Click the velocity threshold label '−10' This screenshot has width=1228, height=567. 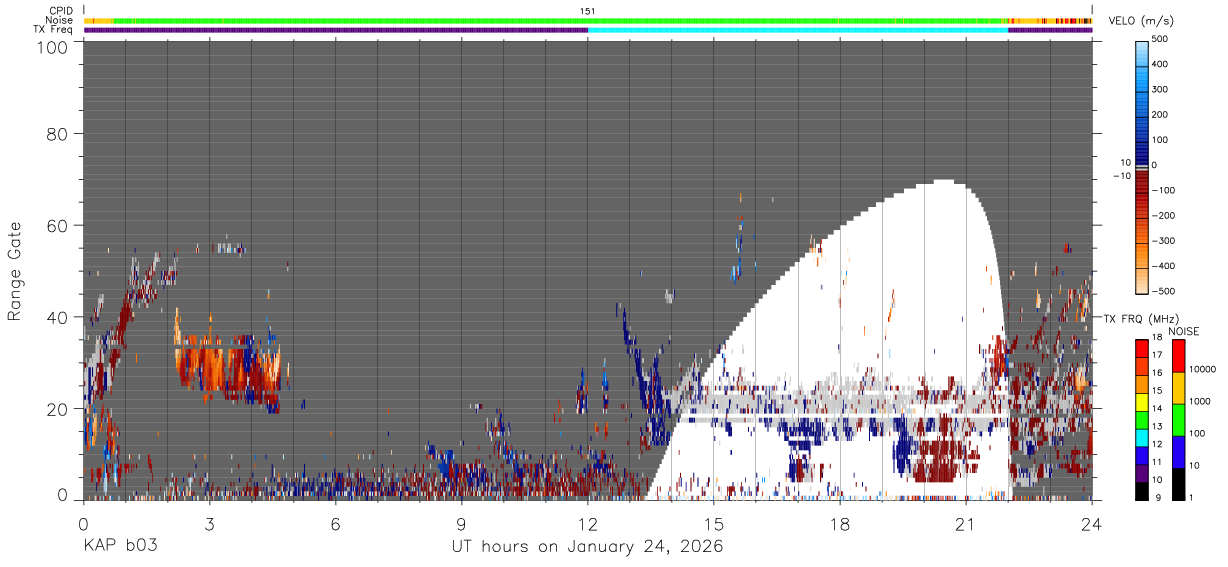(1120, 176)
